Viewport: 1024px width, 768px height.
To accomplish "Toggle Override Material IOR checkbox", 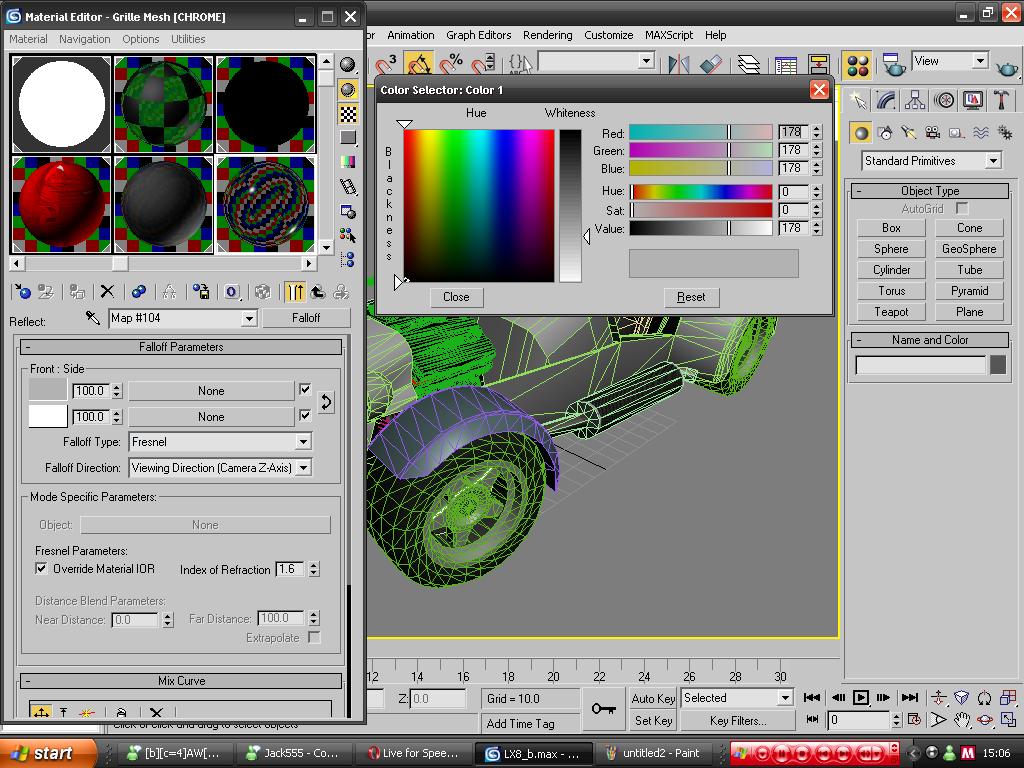I will tap(41, 568).
